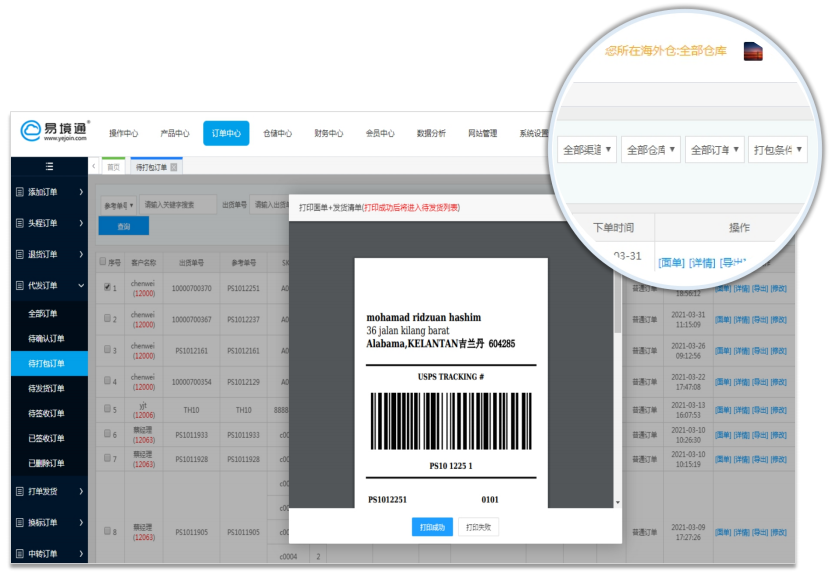
Task: Expand the 换标订单 sidebar chevron
Action: [x=81, y=523]
